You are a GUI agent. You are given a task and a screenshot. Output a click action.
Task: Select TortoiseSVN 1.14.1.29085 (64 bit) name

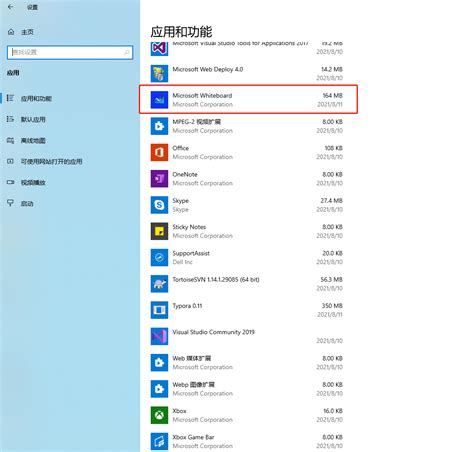pos(216,279)
